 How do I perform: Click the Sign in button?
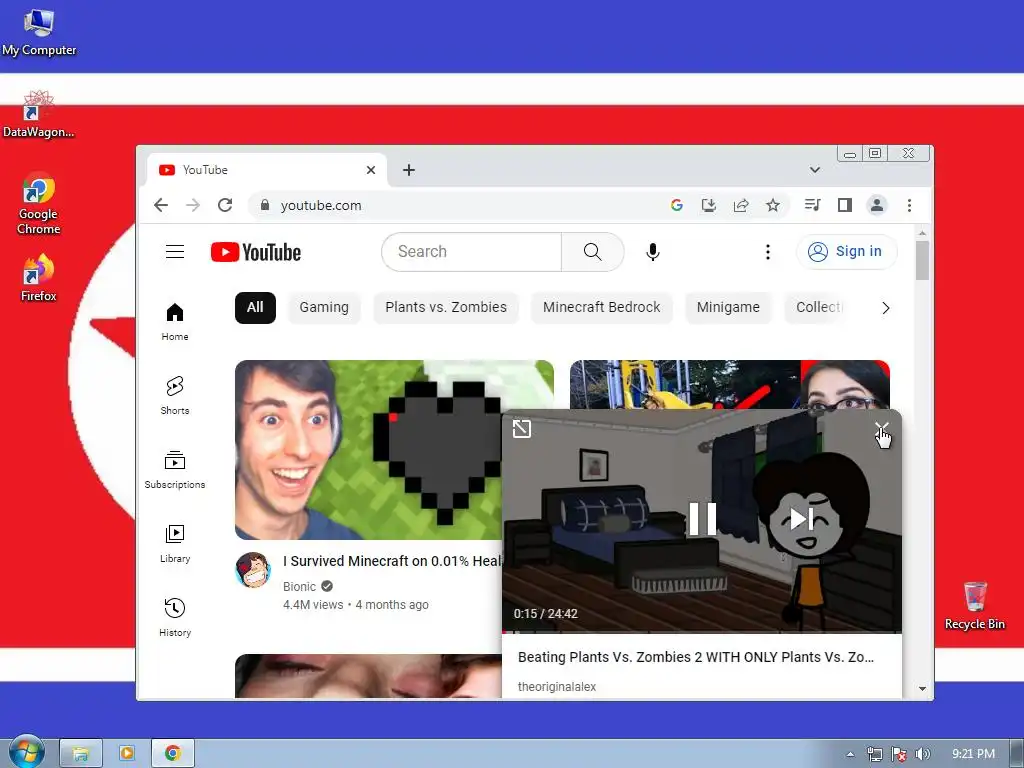[x=846, y=252]
